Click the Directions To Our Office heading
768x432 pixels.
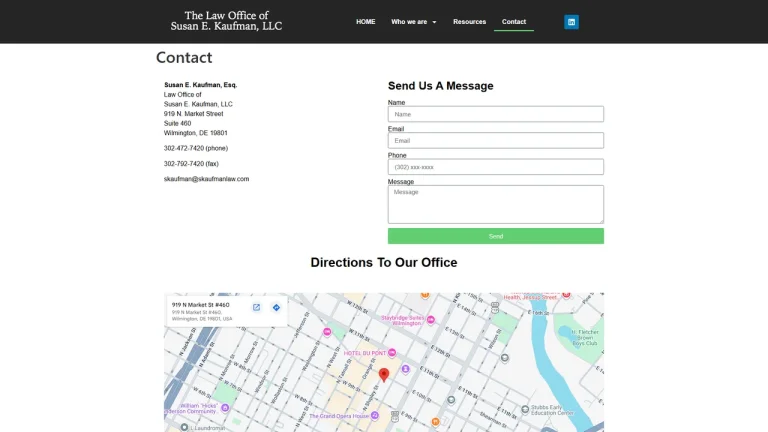pos(384,263)
